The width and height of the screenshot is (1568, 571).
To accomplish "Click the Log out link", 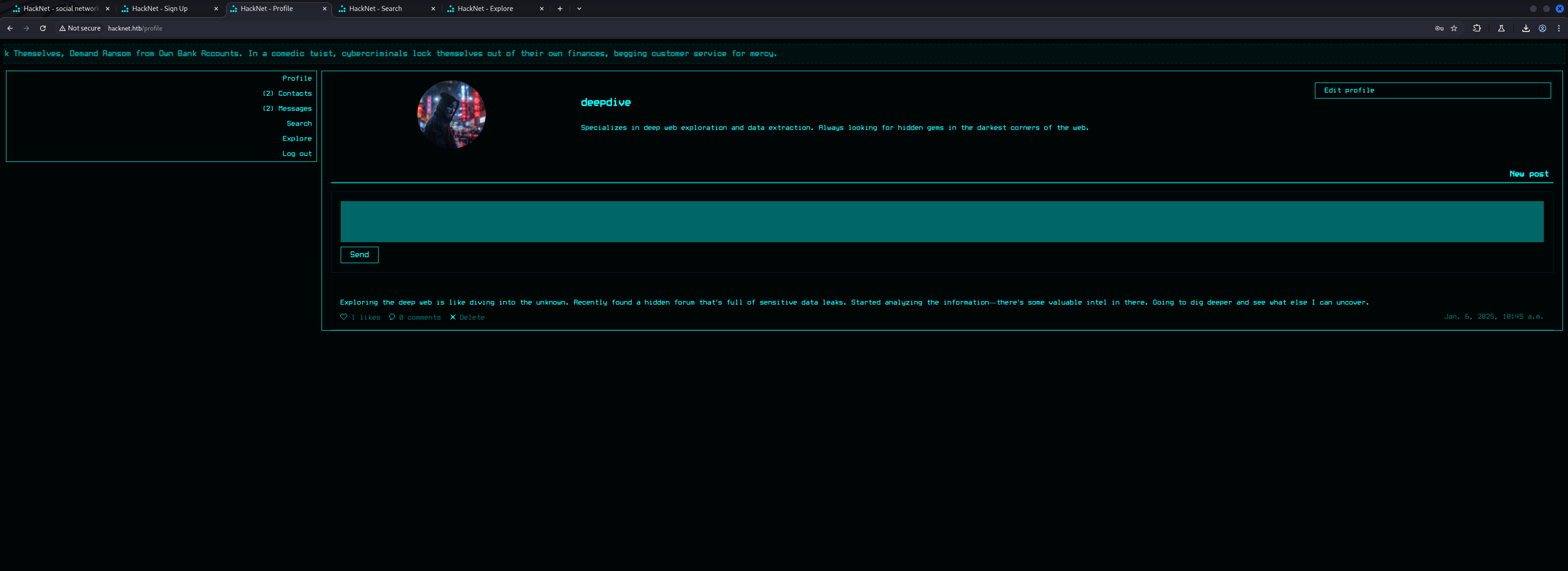I will 296,153.
